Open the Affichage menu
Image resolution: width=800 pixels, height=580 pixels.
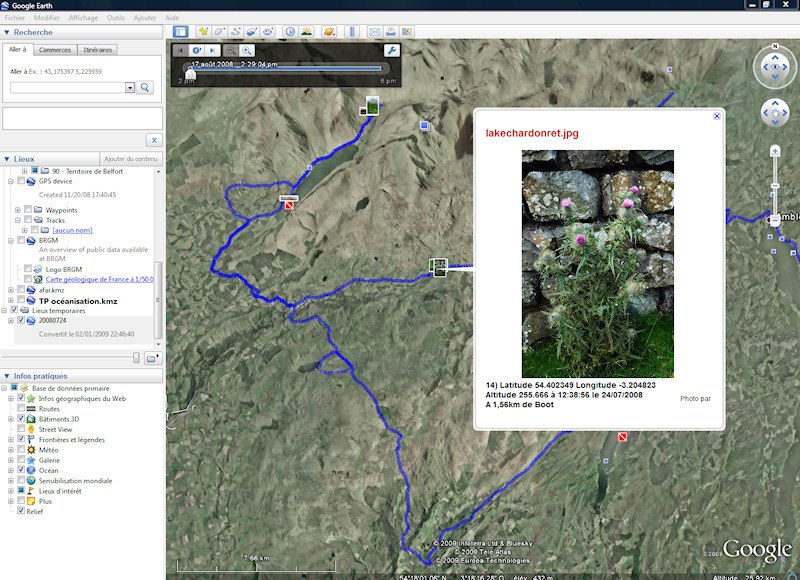[83, 17]
